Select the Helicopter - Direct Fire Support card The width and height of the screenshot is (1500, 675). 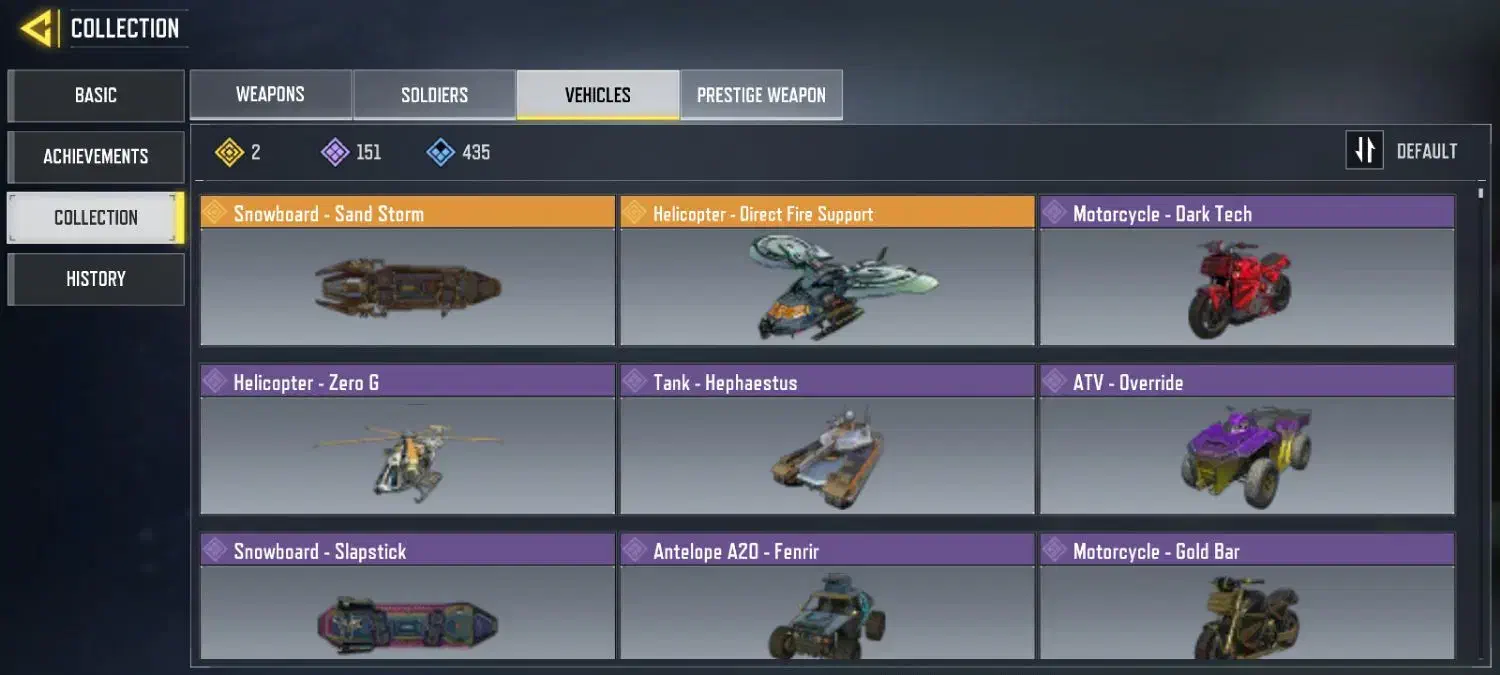pyautogui.click(x=827, y=271)
